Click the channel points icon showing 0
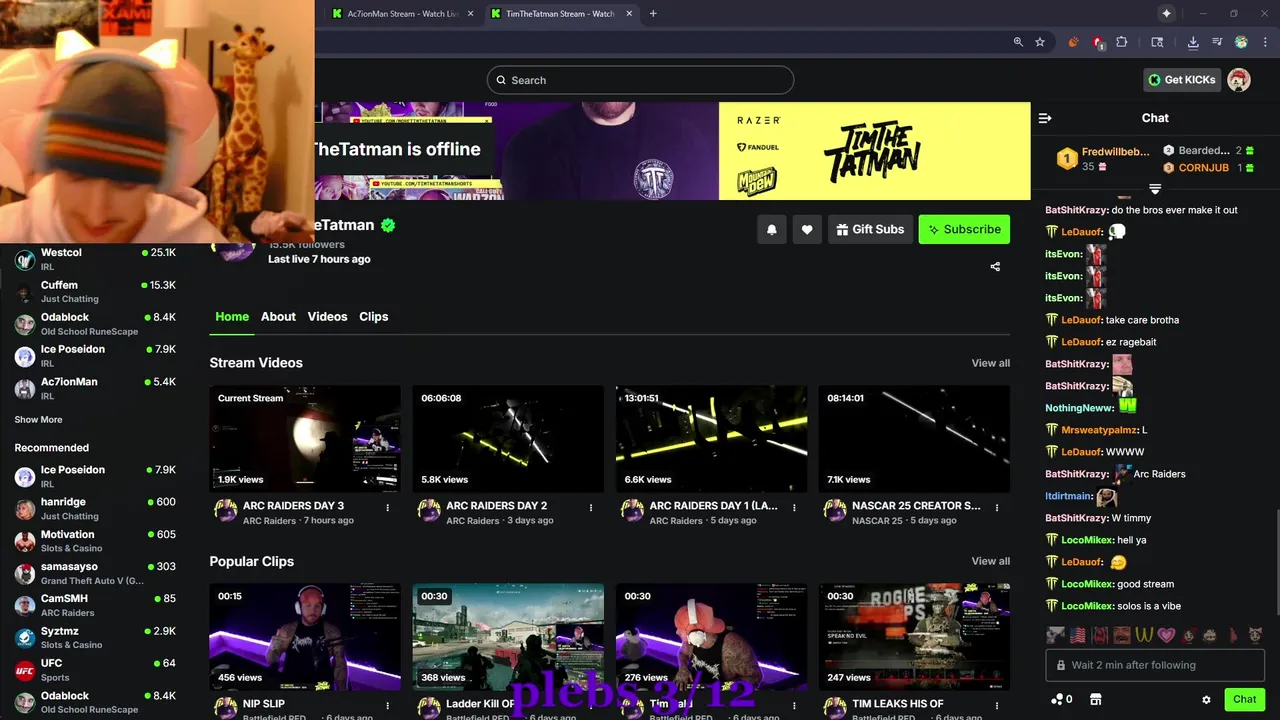The image size is (1280, 720). coord(1062,699)
